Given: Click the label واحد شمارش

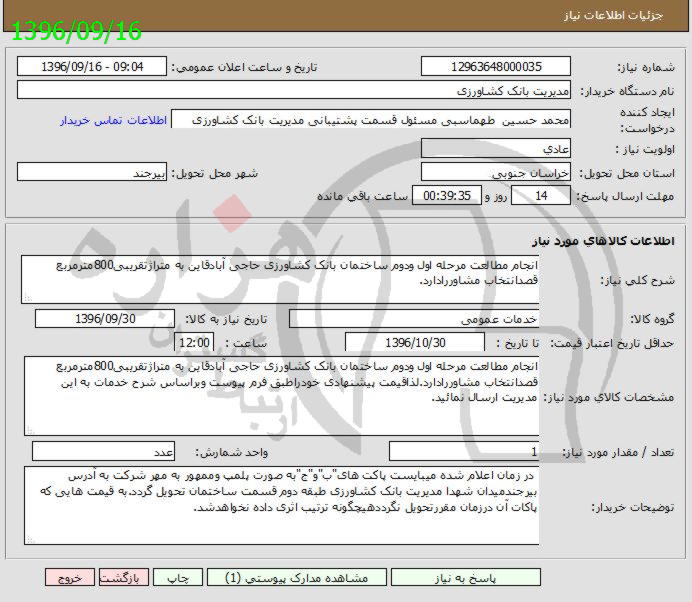Looking at the screenshot, I should point(231,452).
